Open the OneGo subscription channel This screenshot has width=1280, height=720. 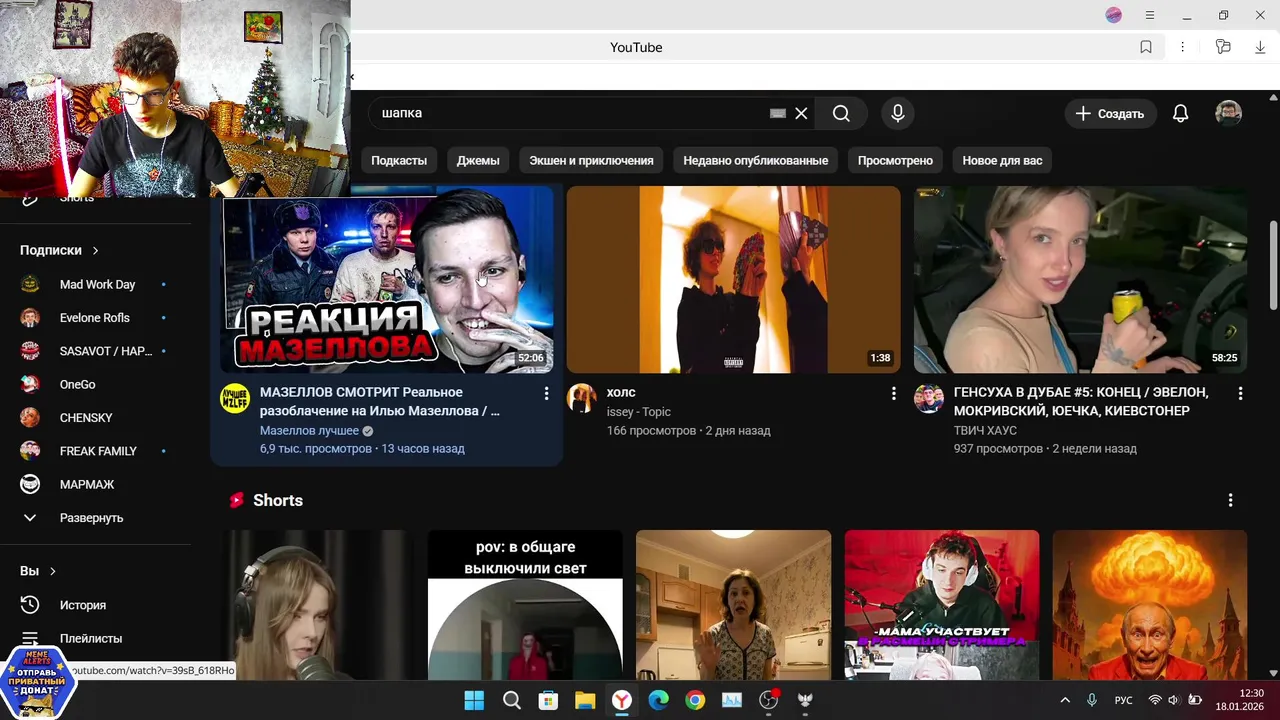(x=78, y=384)
